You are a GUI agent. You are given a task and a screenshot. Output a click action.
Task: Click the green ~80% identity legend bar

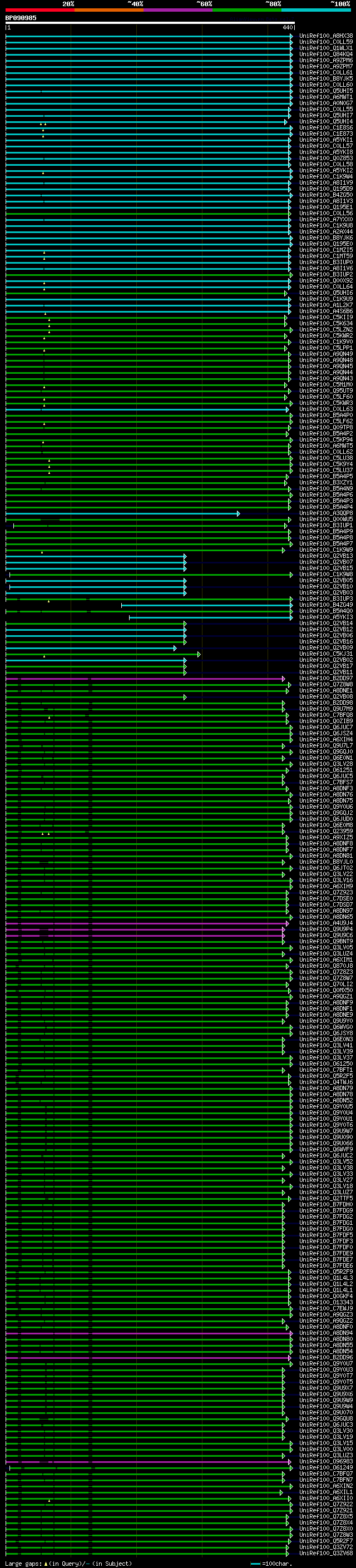[x=247, y=10]
